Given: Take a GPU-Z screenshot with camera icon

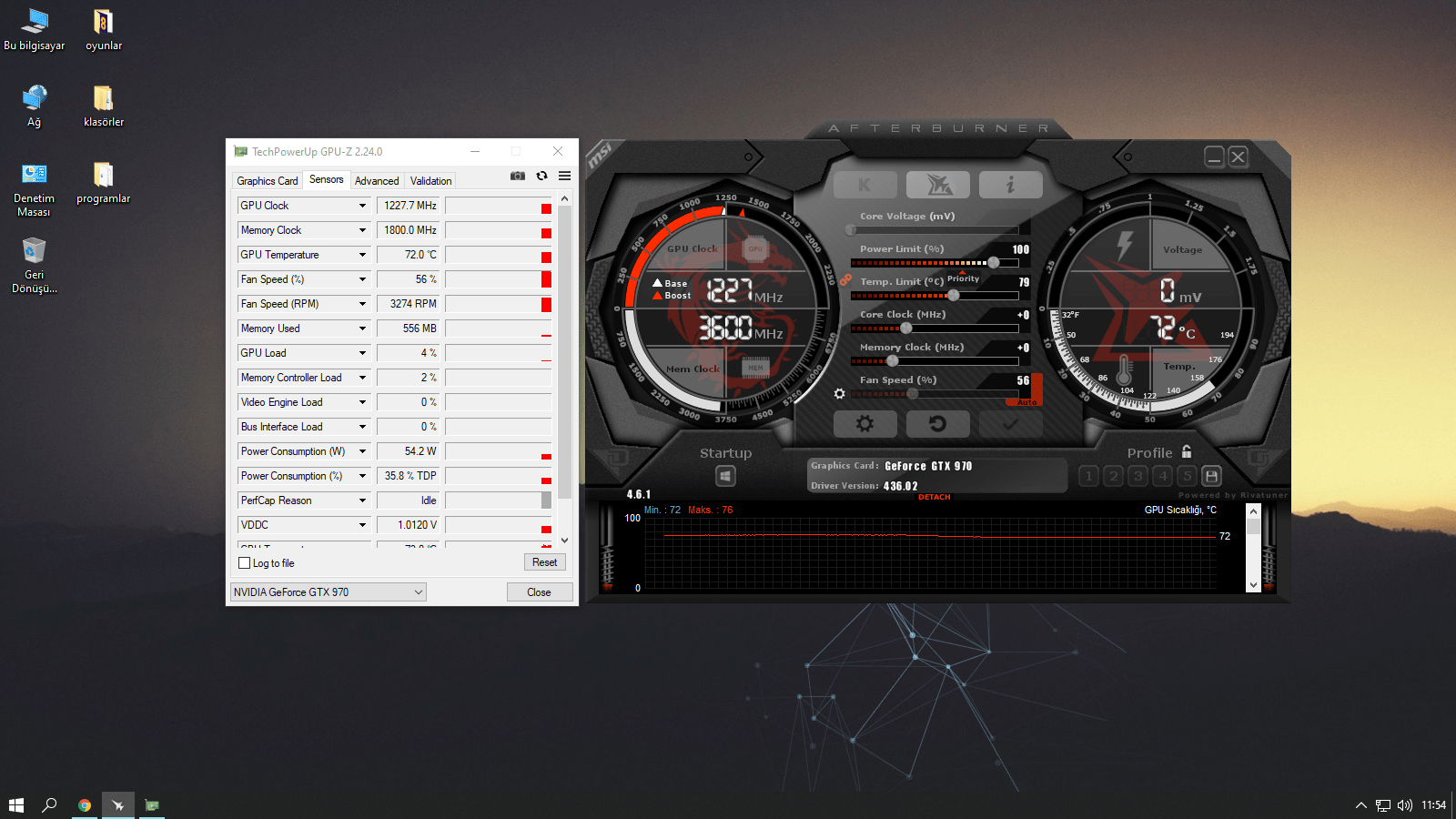Looking at the screenshot, I should click(518, 176).
